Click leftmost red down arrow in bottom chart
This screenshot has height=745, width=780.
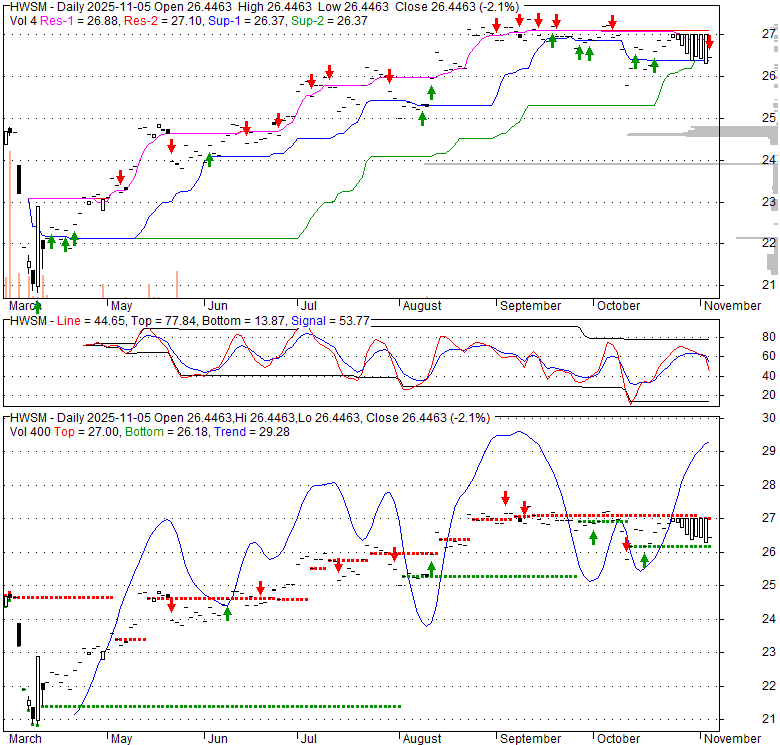point(171,603)
